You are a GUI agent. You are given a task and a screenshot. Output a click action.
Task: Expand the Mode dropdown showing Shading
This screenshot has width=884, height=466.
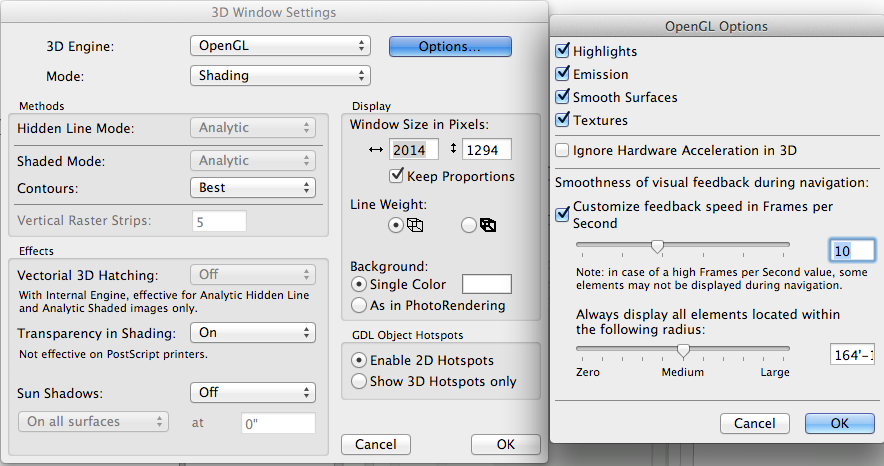280,75
